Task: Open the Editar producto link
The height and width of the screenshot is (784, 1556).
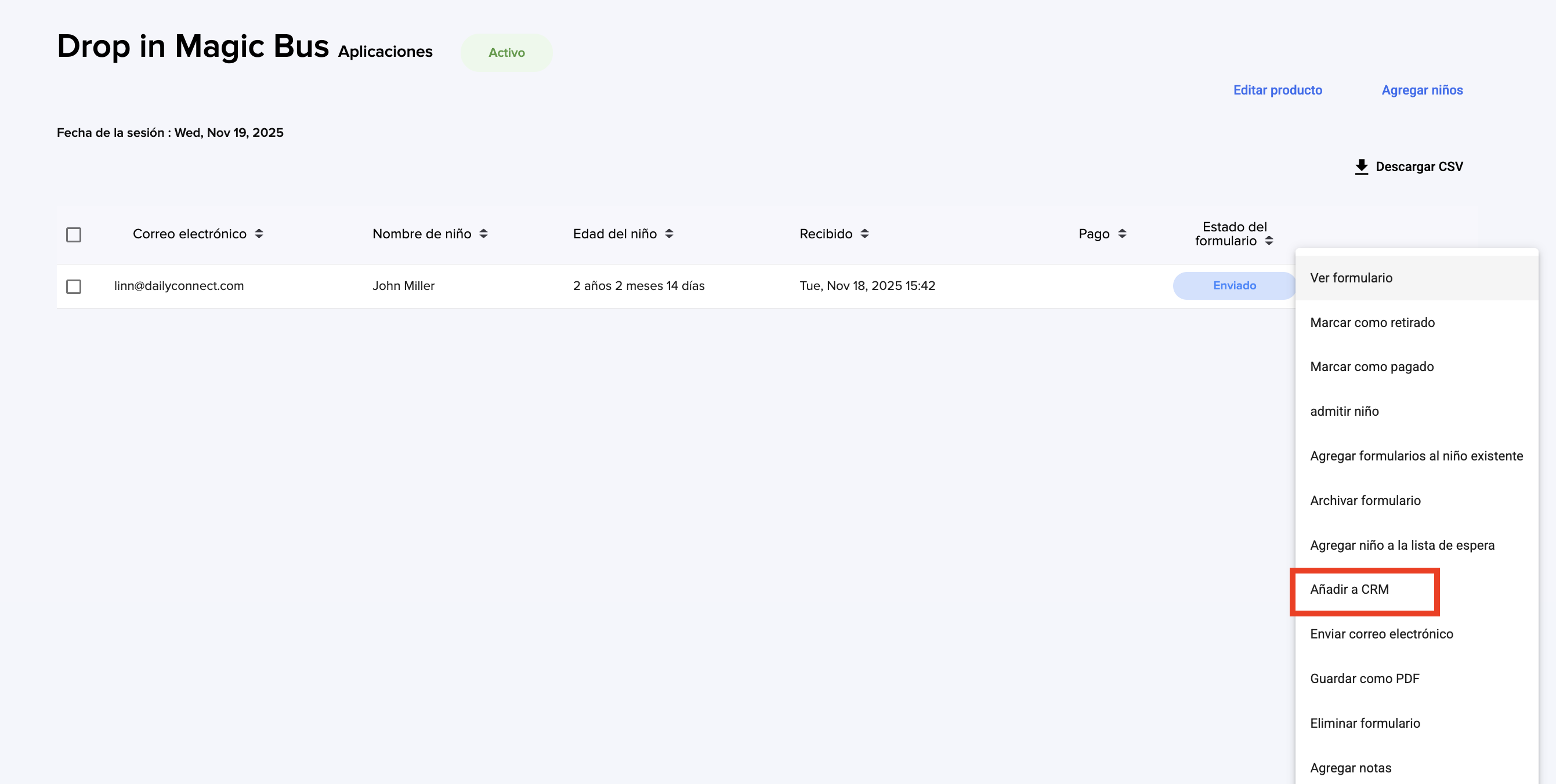Action: pos(1277,90)
